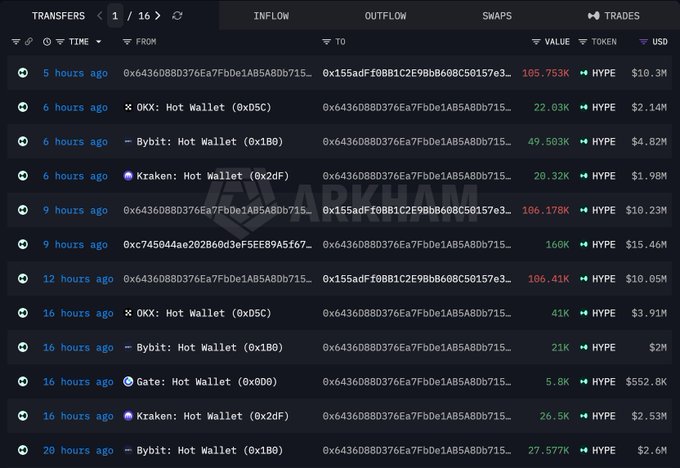Click the value 105.753K
Screen dimensions: 680x468
546,73
